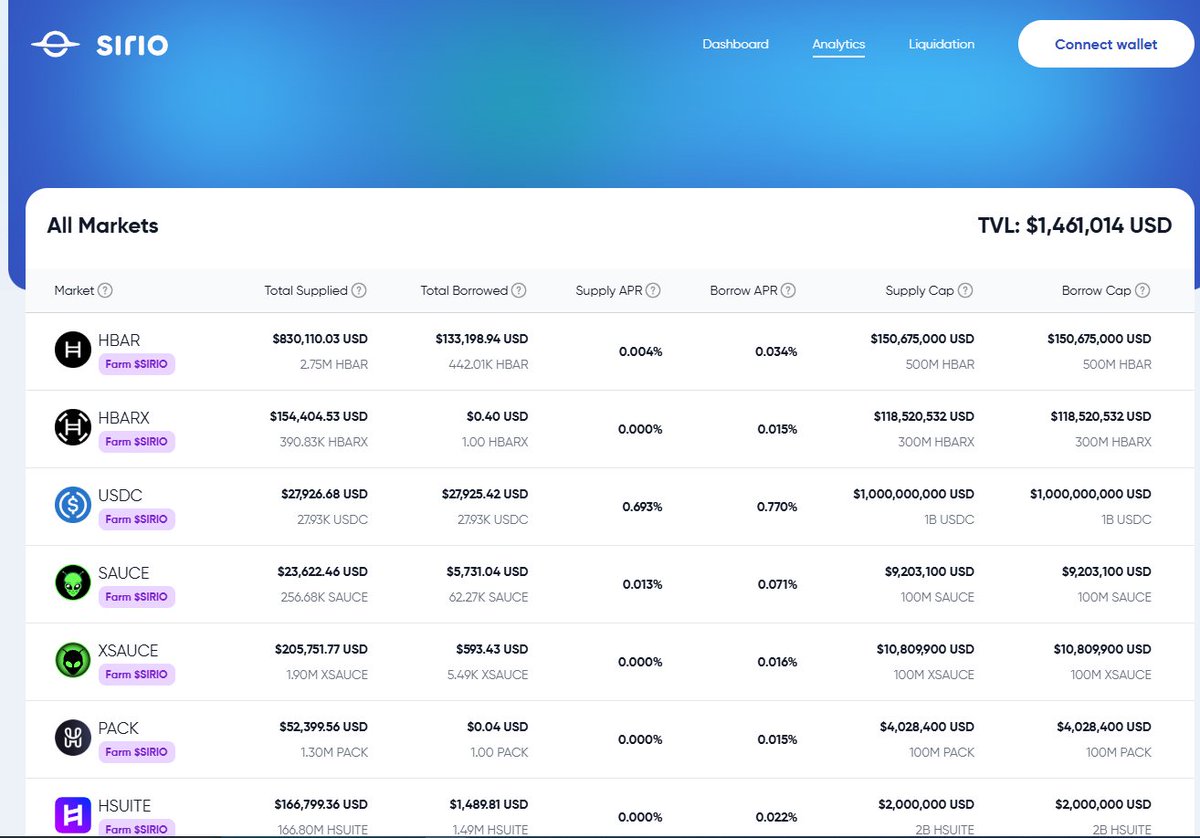Image resolution: width=1200 pixels, height=838 pixels.
Task: Click HSUITE borrowed value $1,489.81 USD
Action: pyautogui.click(x=487, y=804)
